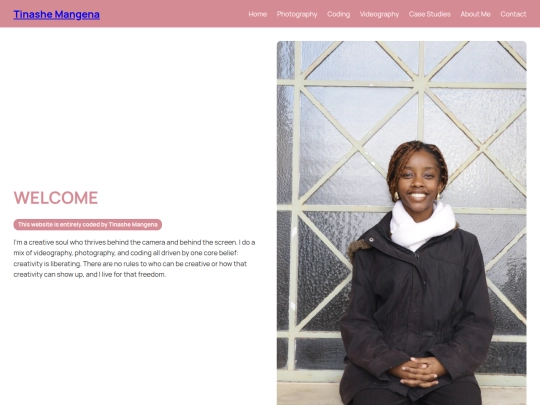540x405 pixels.
Task: Click the Contact navigation link
Action: coord(513,14)
